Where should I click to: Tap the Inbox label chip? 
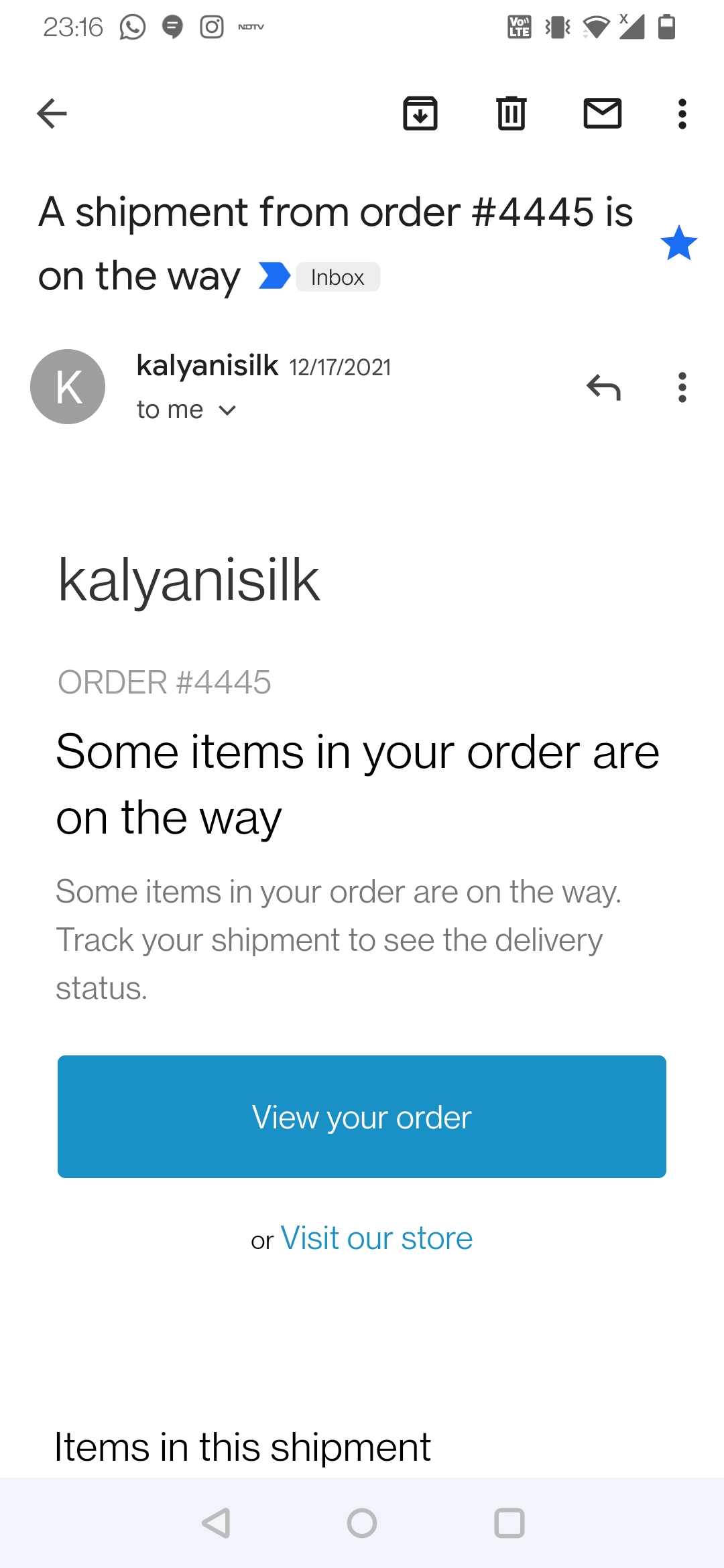[338, 277]
